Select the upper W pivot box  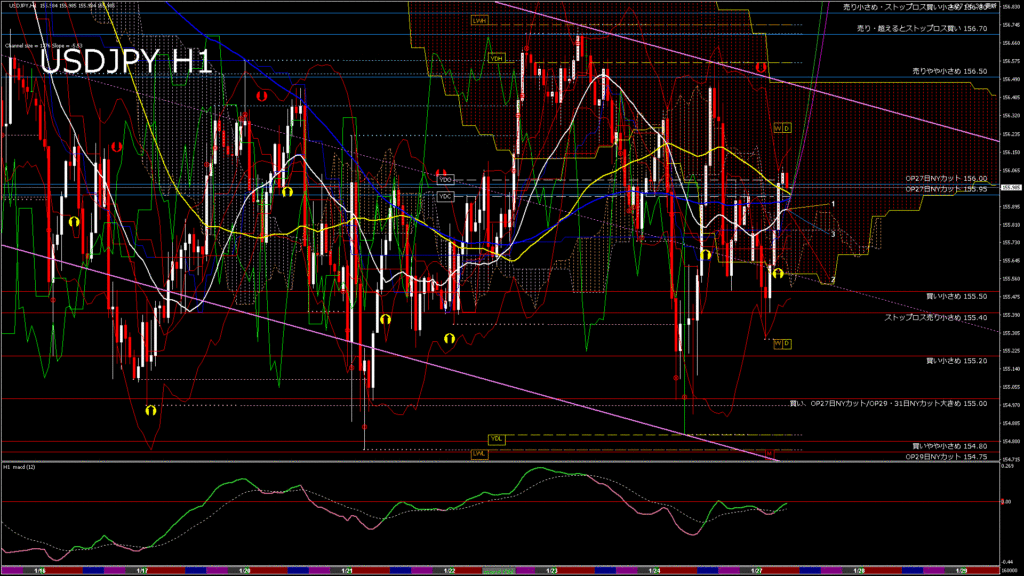776,129
